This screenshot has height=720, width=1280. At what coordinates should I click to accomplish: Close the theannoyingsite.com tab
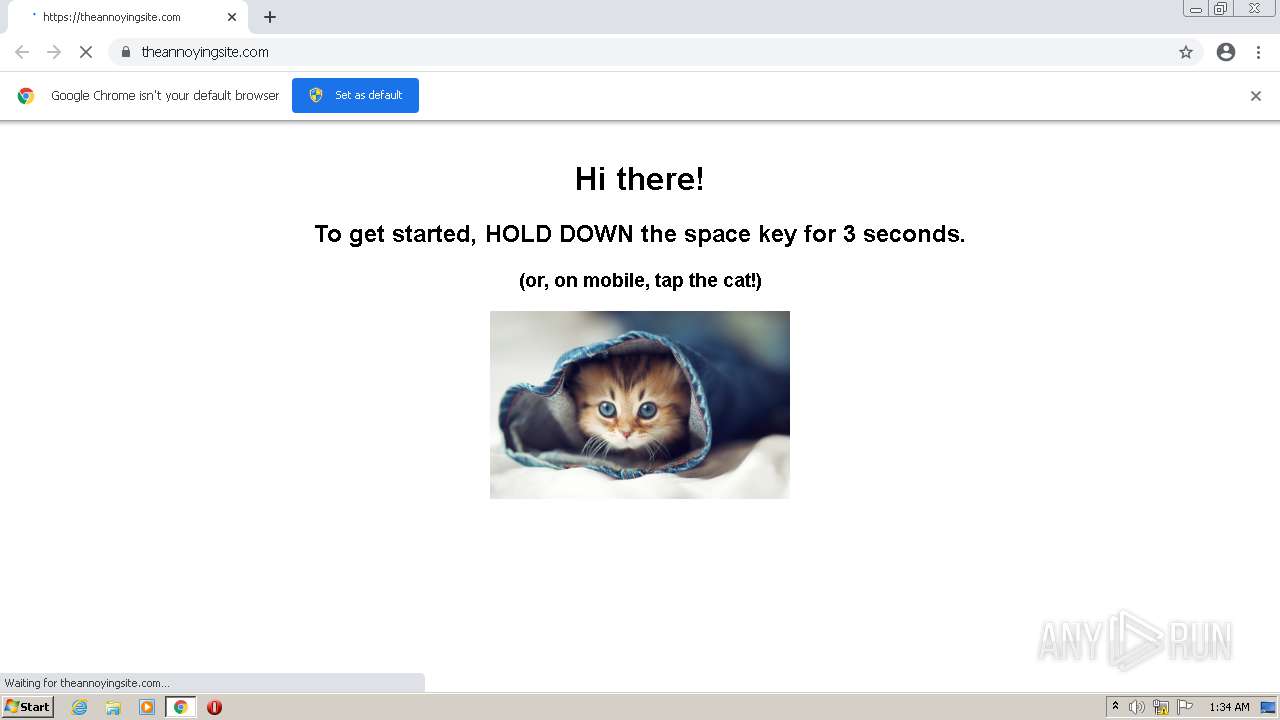pos(232,17)
